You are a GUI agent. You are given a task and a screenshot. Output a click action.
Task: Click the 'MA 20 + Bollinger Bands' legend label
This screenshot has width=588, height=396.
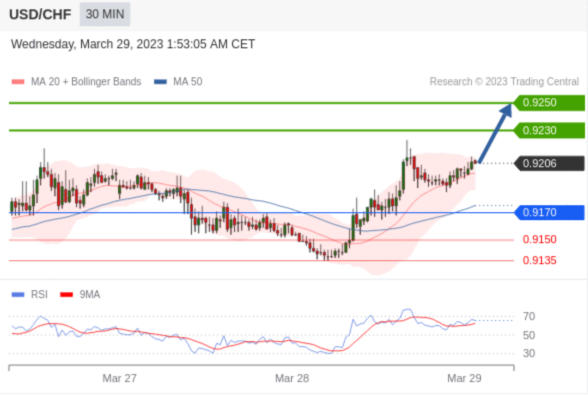coord(86,82)
